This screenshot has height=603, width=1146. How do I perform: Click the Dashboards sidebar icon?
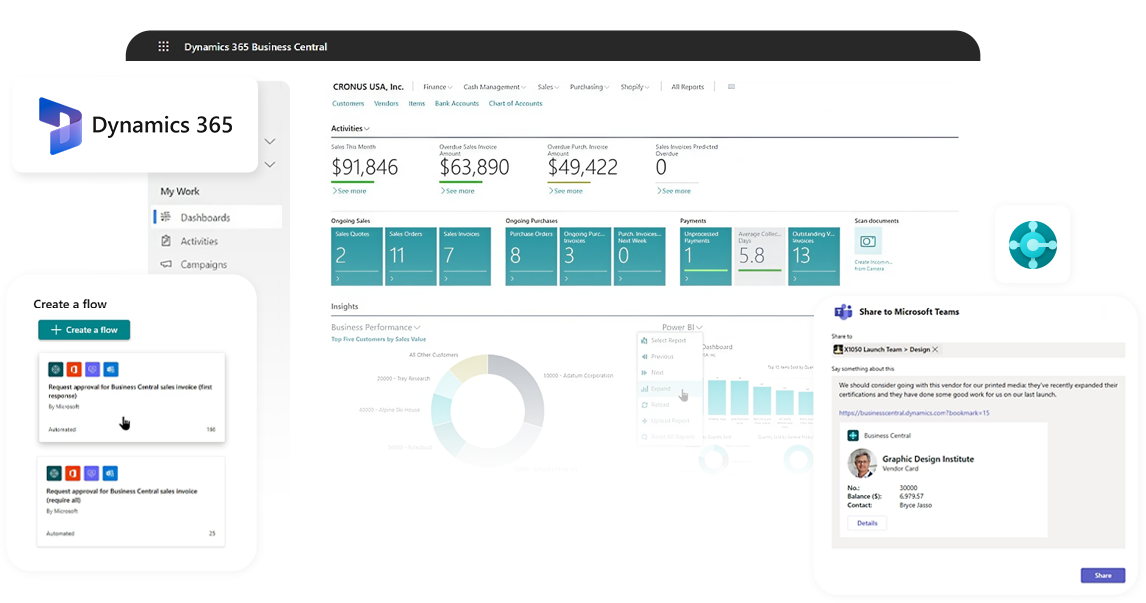pyautogui.click(x=166, y=217)
